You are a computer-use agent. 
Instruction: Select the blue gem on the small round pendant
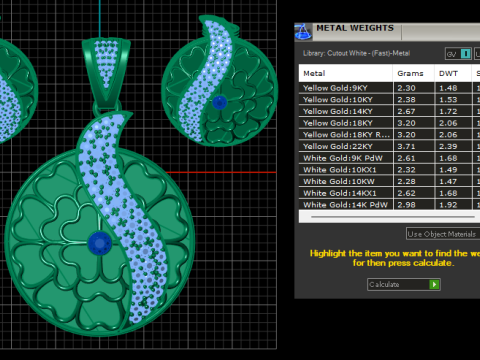pyautogui.click(x=219, y=102)
